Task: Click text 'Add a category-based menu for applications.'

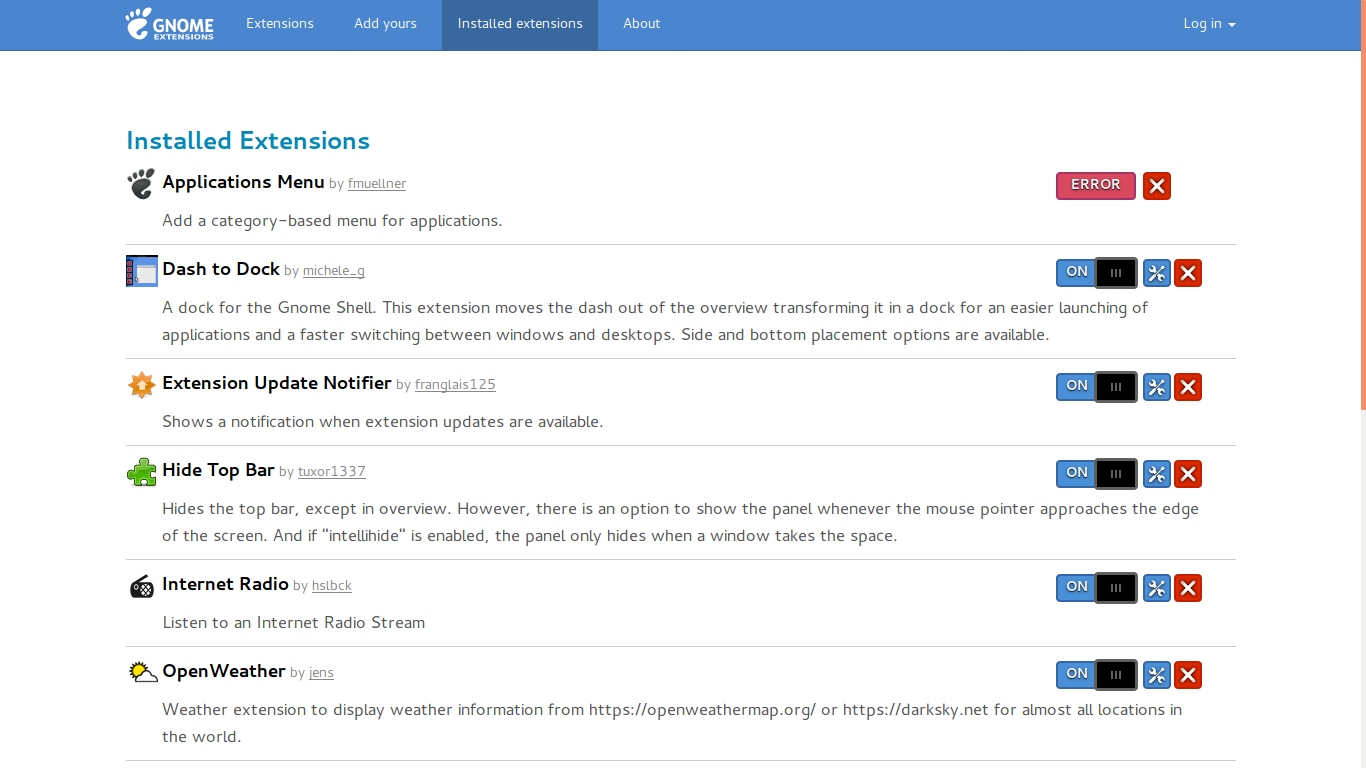Action: pyautogui.click(x=332, y=220)
